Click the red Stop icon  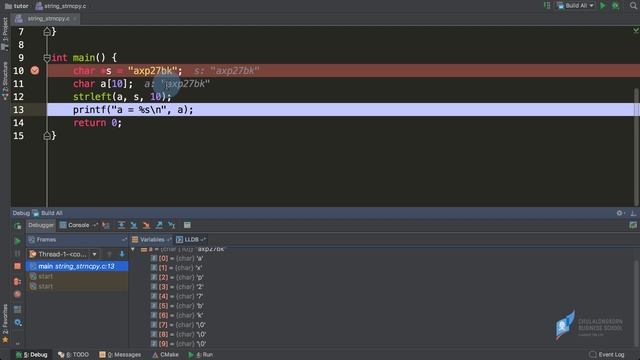(18, 266)
